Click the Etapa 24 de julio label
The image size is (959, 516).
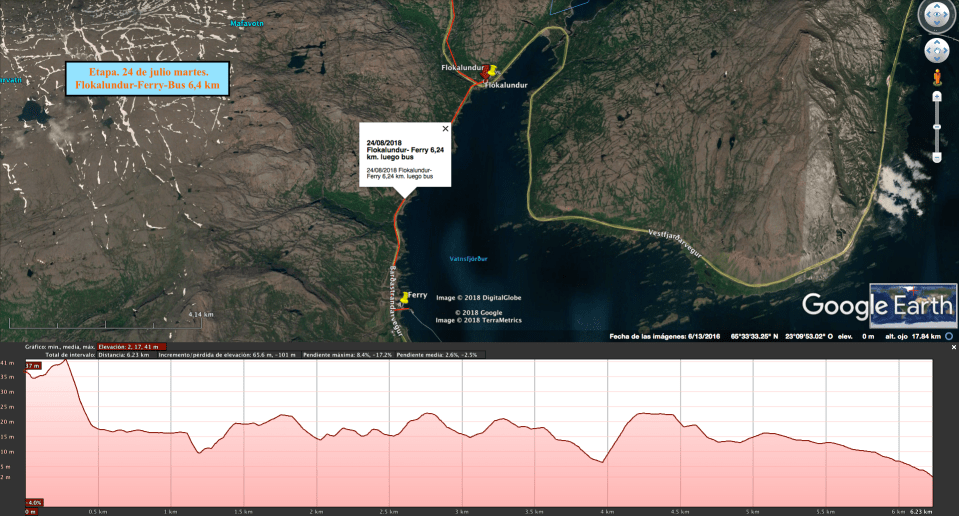click(147, 79)
